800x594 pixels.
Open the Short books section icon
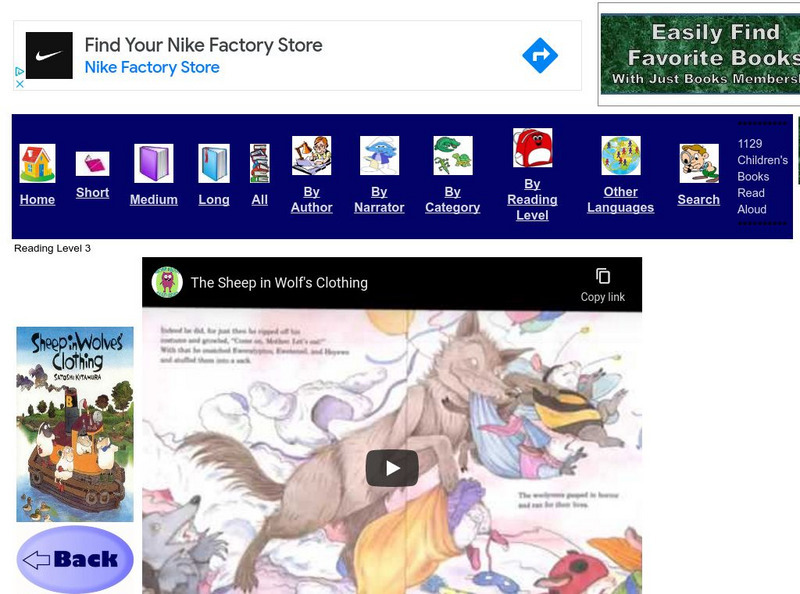coord(92,160)
